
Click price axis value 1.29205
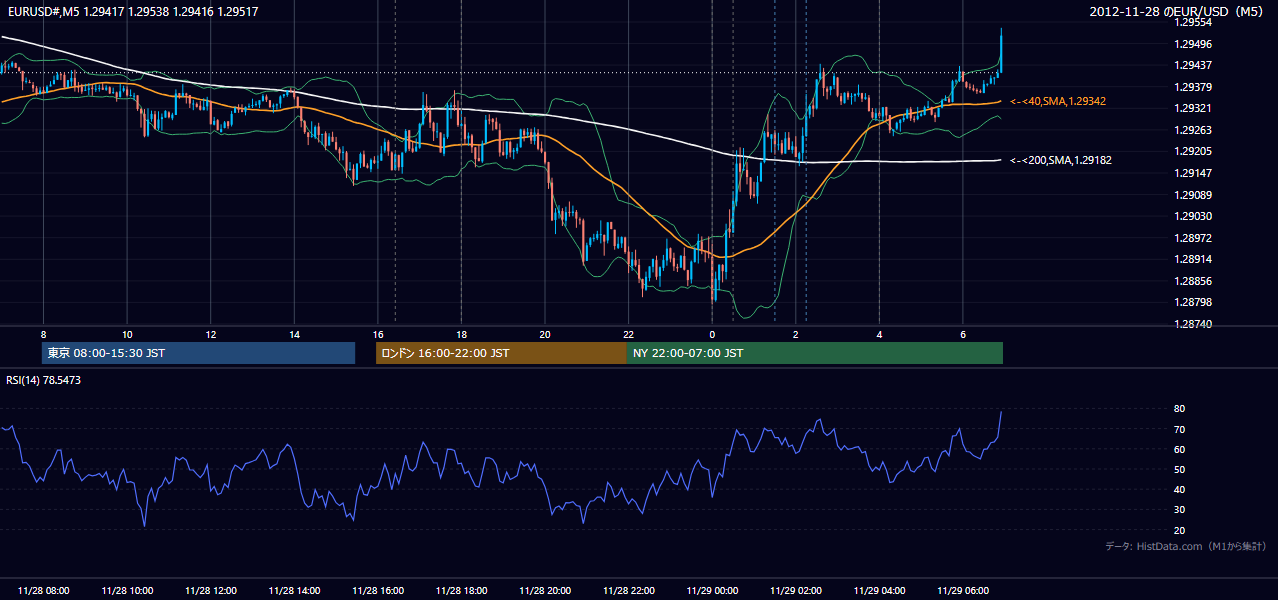point(1193,151)
